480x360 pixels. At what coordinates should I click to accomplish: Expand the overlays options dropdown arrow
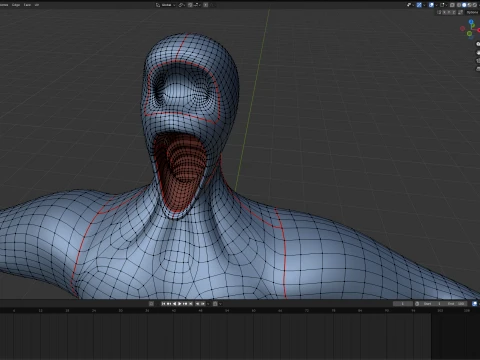(x=436, y=5)
